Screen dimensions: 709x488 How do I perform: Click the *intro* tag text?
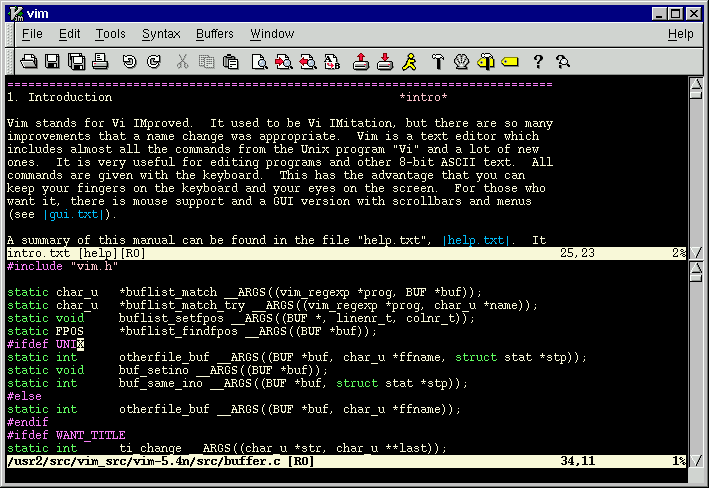coord(423,97)
